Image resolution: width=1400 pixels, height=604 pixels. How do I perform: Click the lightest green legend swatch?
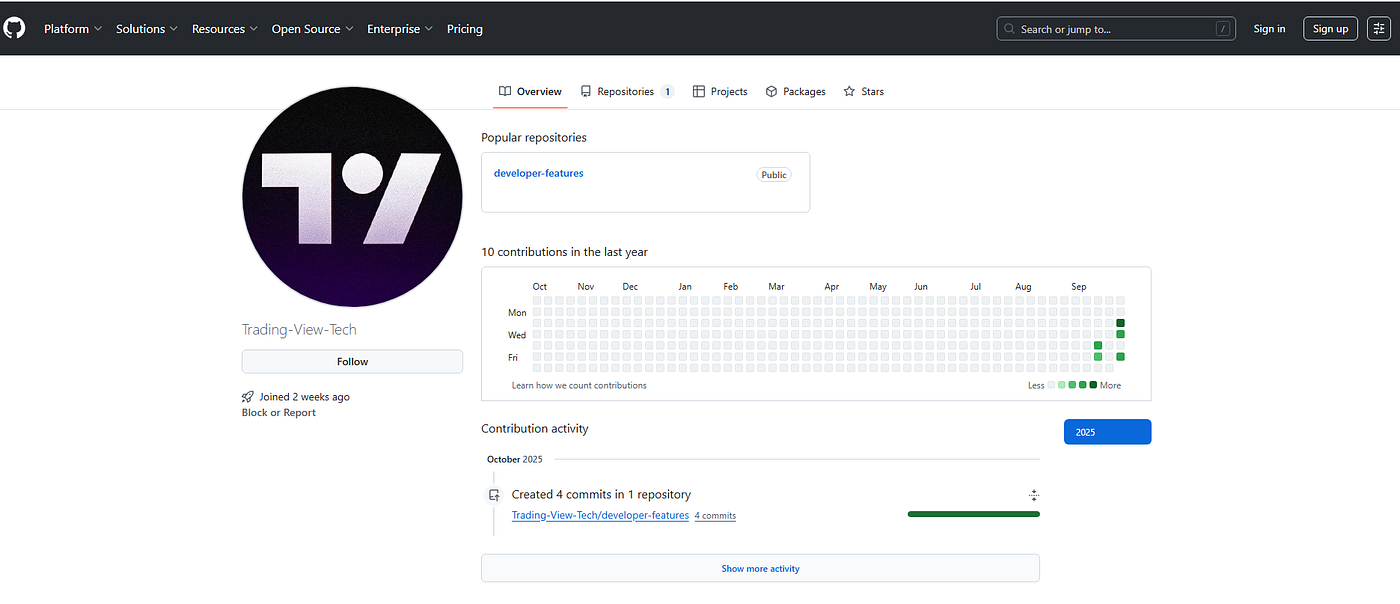pyautogui.click(x=1062, y=385)
